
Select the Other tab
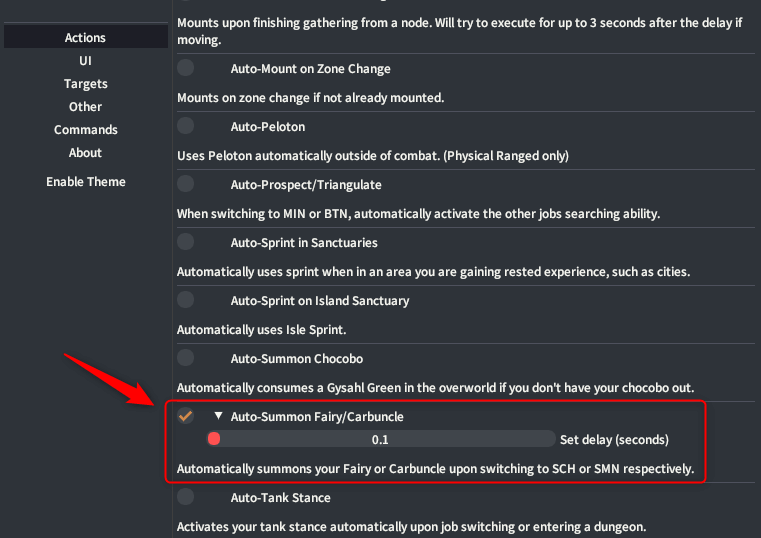pyautogui.click(x=85, y=107)
